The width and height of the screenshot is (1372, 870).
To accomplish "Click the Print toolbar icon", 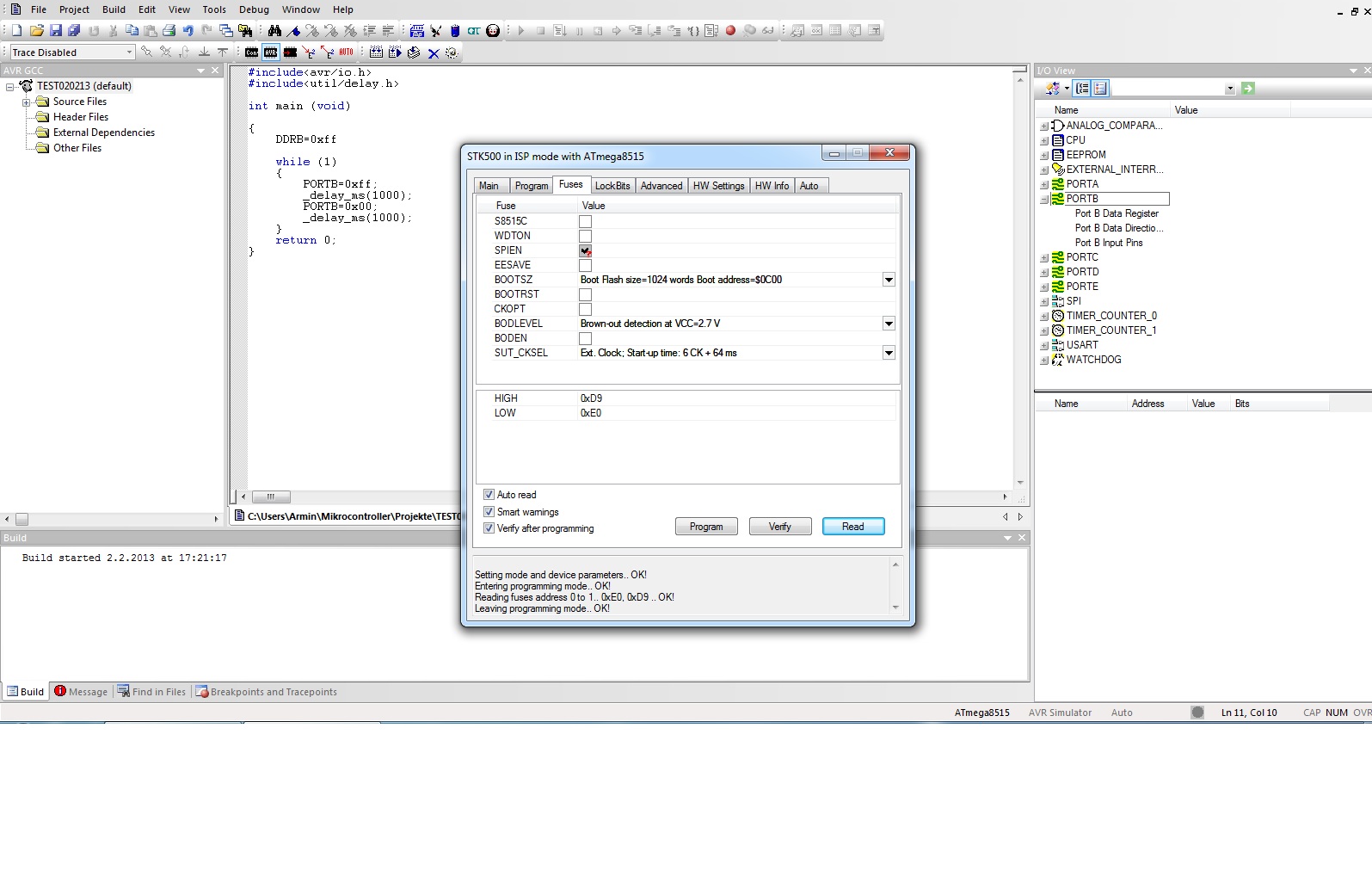I will tap(169, 30).
